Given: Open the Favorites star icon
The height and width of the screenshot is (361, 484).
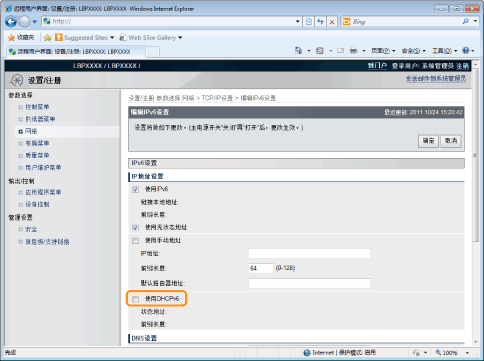Looking at the screenshot, I should coord(12,38).
